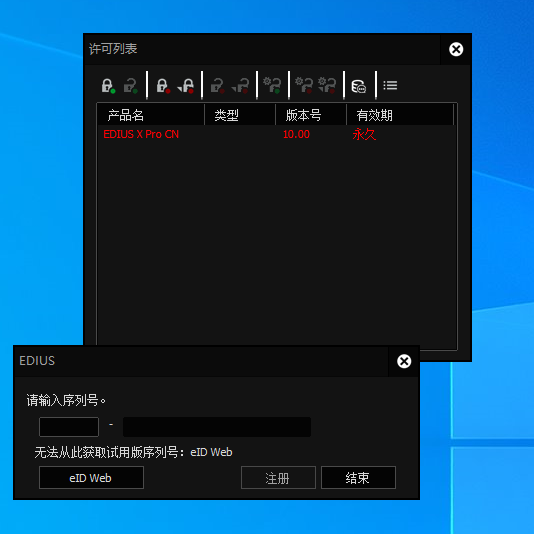Click the dimmed open padlock with red dot and arrow
Image resolution: width=534 pixels, height=534 pixels.
[x=240, y=85]
